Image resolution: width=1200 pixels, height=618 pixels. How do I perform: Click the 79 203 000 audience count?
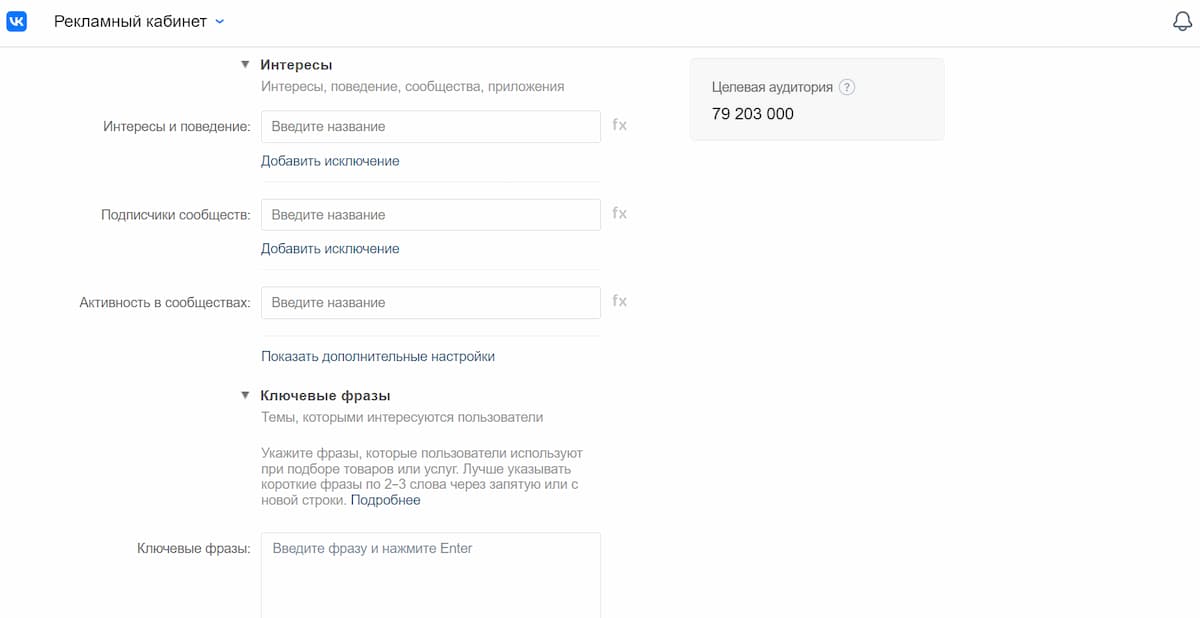tap(752, 114)
